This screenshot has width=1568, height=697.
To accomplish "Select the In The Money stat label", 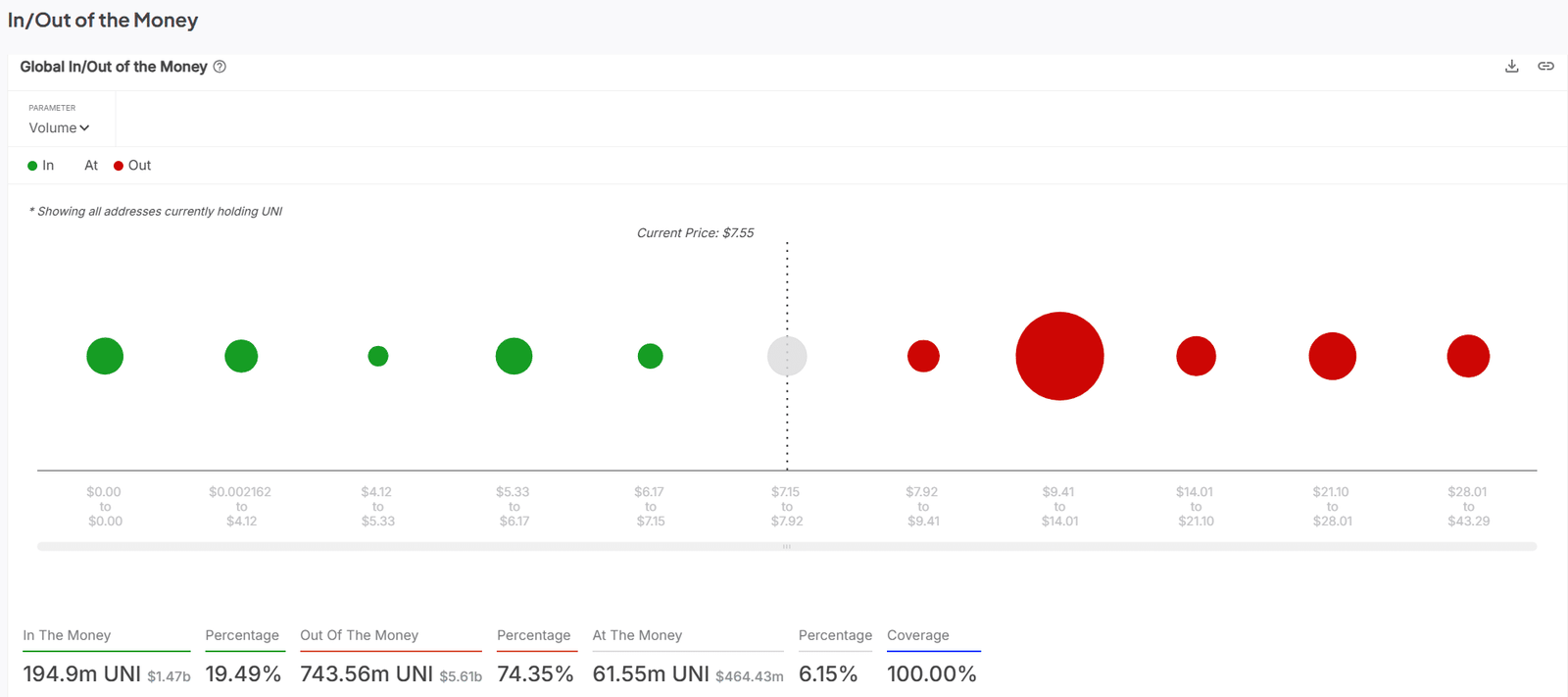I will [x=67, y=635].
